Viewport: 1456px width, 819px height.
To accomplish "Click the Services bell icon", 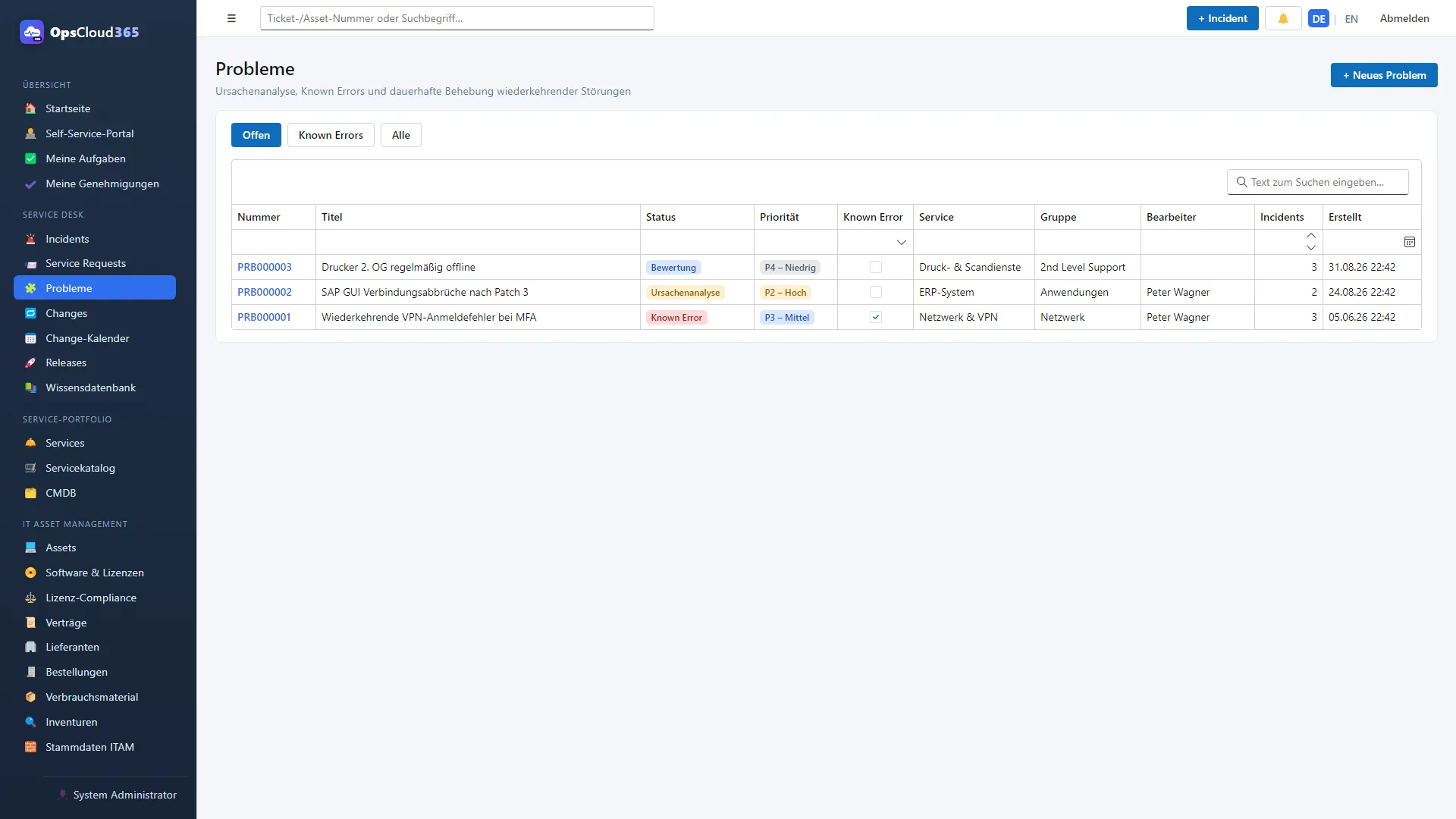I will coord(30,443).
